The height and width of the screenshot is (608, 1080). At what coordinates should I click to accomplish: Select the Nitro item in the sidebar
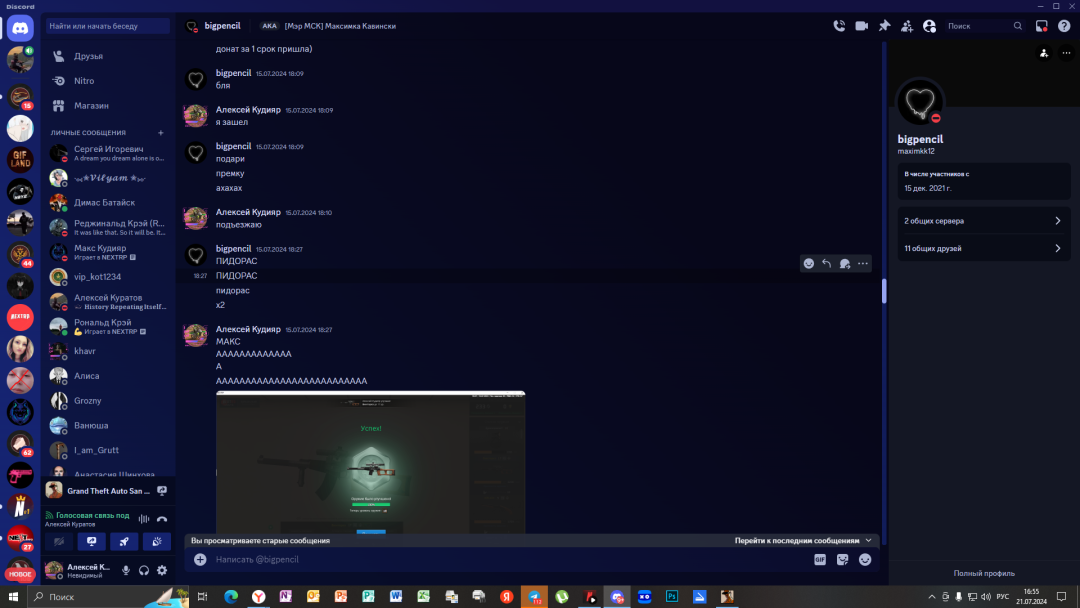84,81
